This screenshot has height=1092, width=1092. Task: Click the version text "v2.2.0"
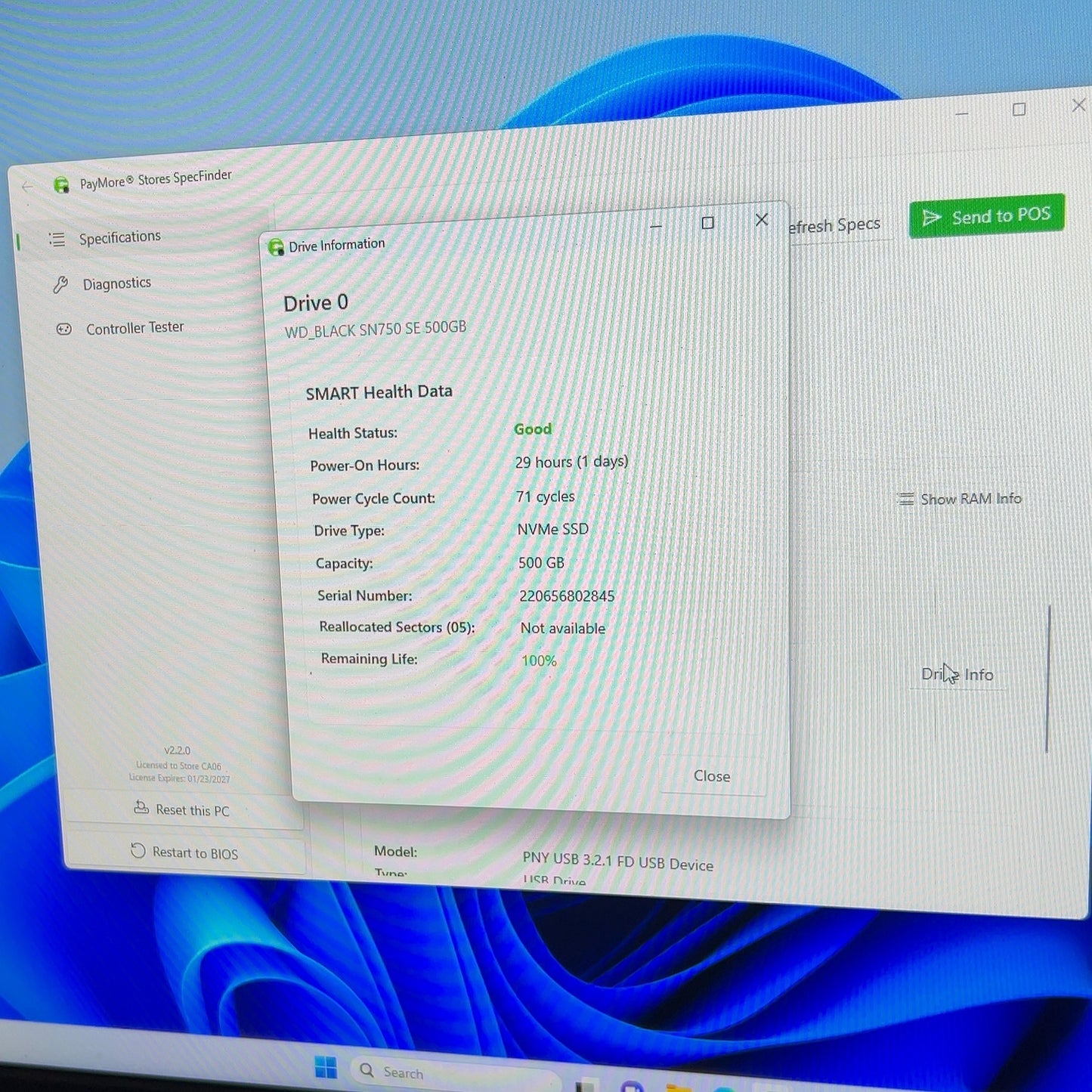[x=178, y=750]
